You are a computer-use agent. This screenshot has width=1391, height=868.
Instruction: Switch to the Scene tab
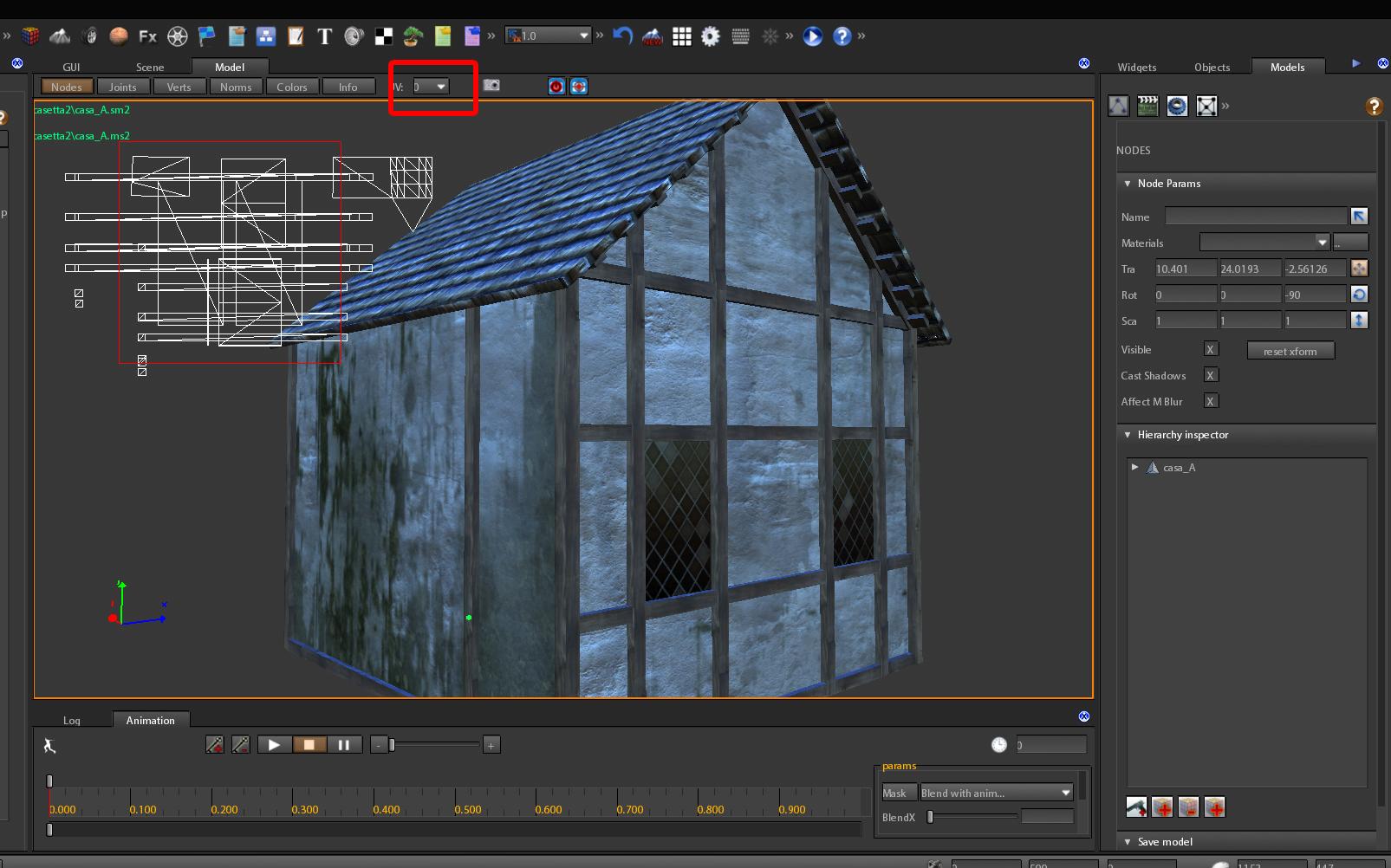[x=150, y=67]
